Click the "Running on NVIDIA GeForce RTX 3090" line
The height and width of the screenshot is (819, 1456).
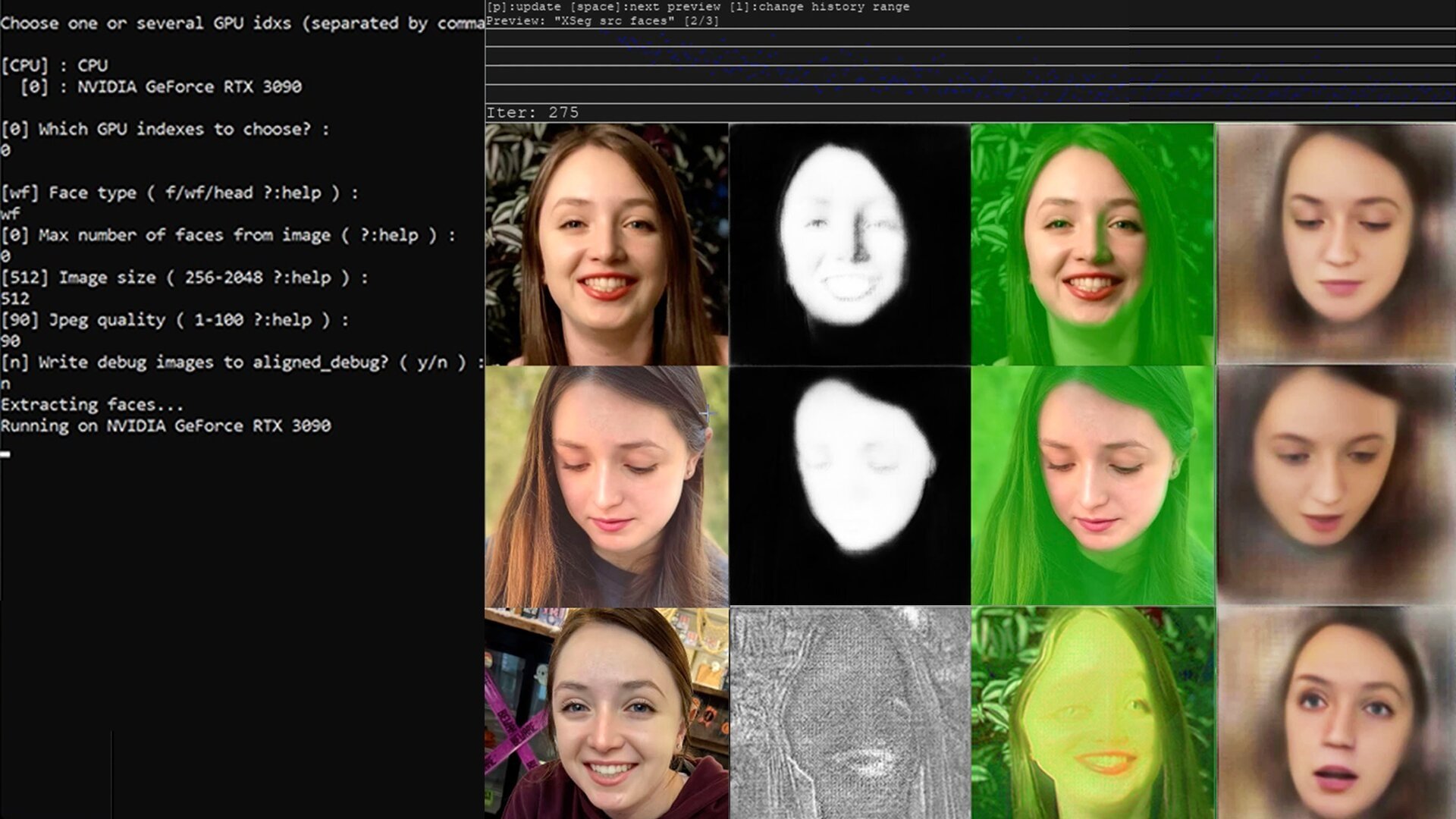coord(165,425)
